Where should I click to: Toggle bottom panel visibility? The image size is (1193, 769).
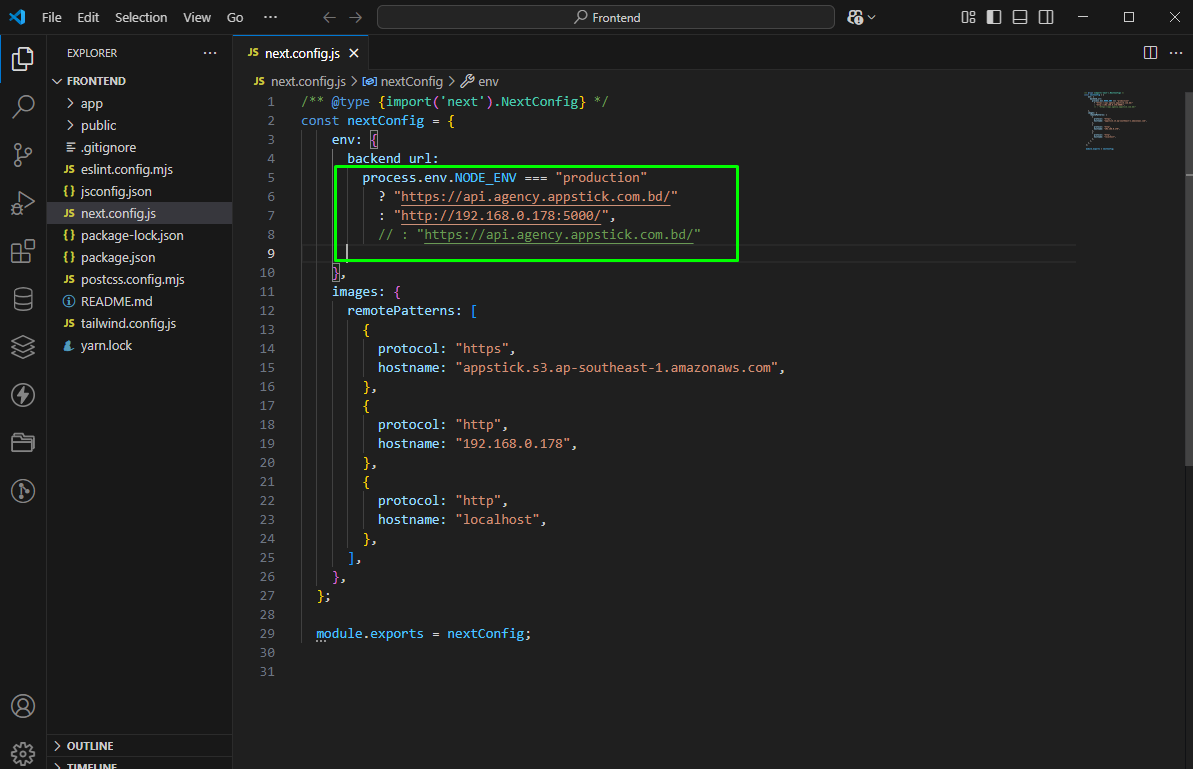coord(1020,17)
